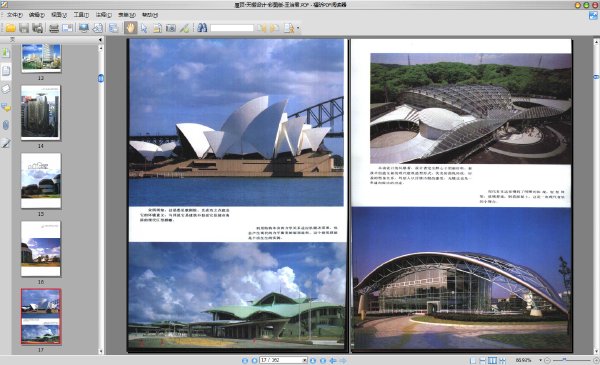Select the text selection tool icon
The image size is (600, 365).
click(157, 28)
